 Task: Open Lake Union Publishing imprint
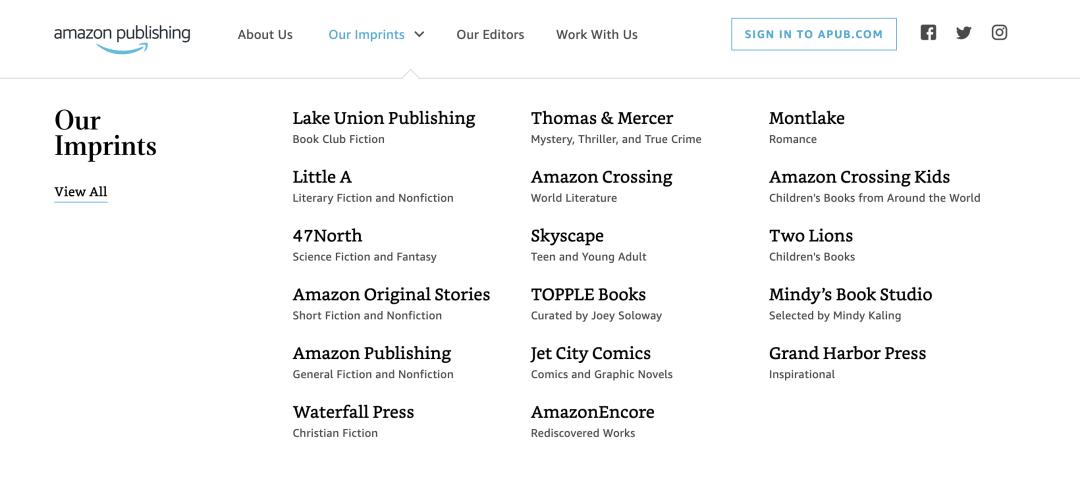click(384, 118)
